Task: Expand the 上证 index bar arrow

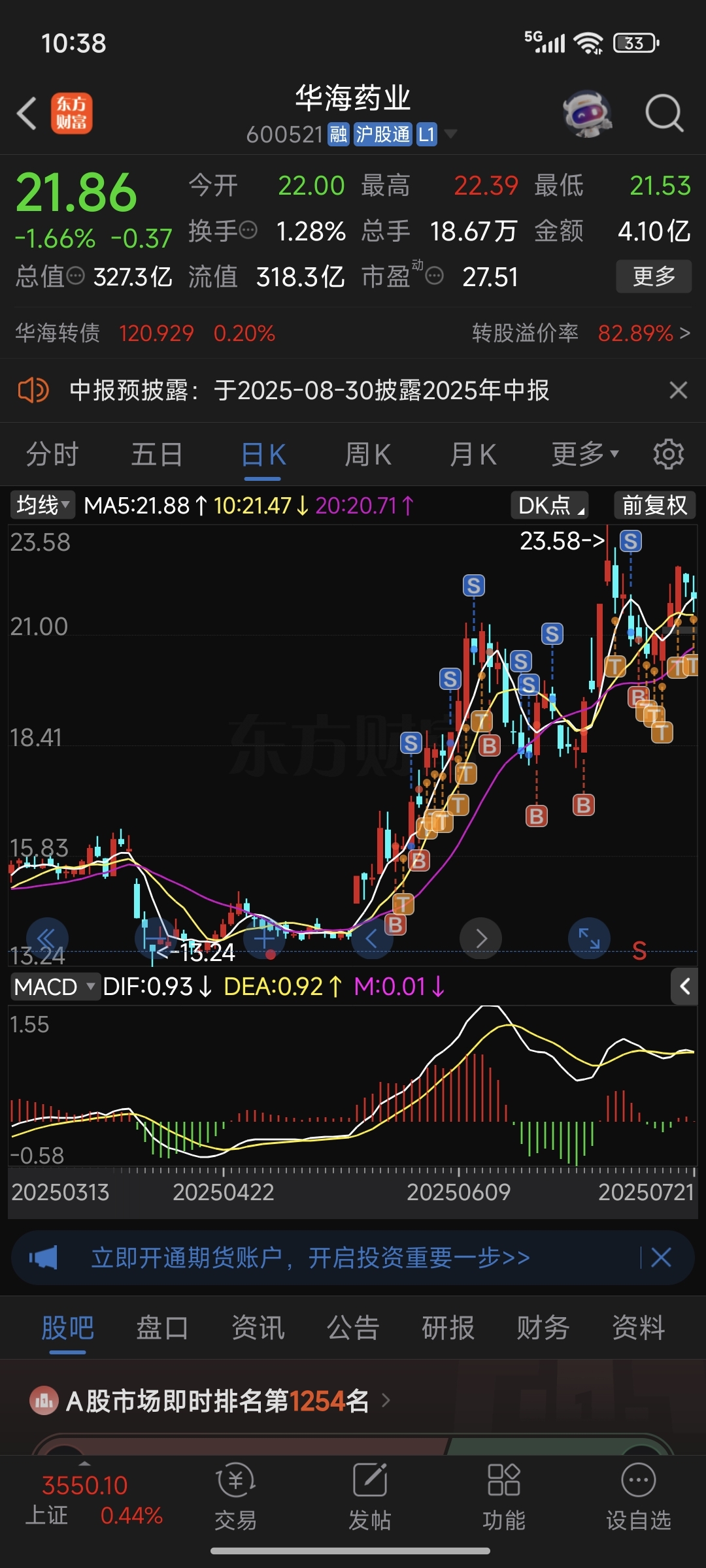Action: [x=84, y=1463]
